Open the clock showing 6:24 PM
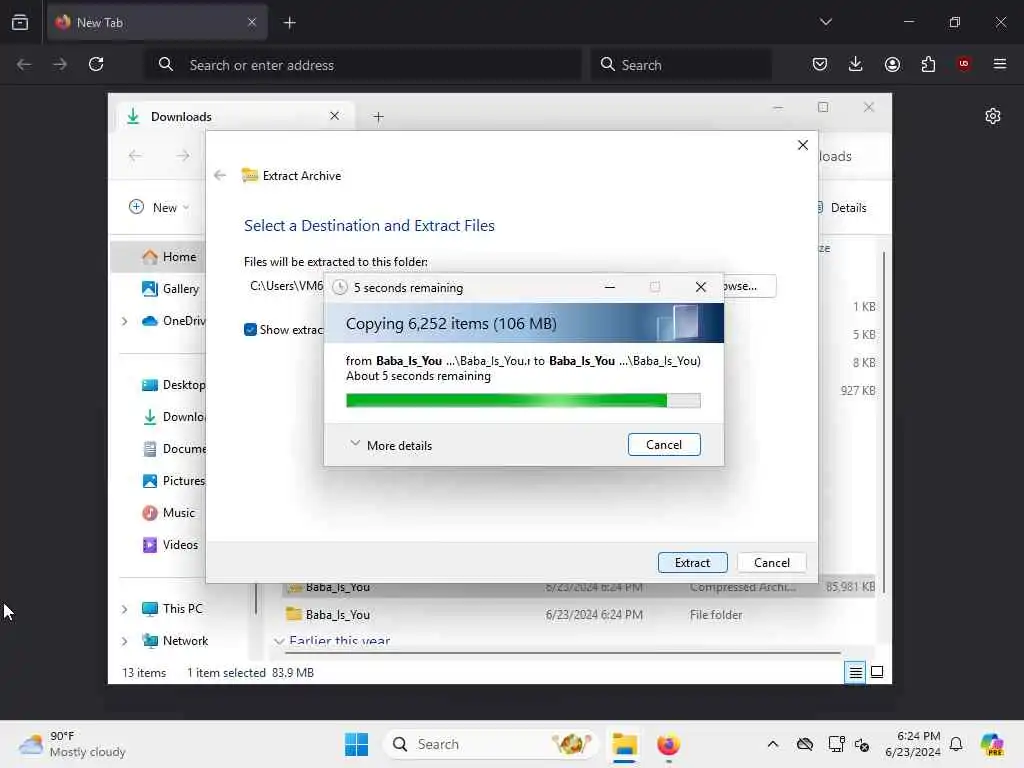Image resolution: width=1024 pixels, height=768 pixels. click(x=913, y=744)
